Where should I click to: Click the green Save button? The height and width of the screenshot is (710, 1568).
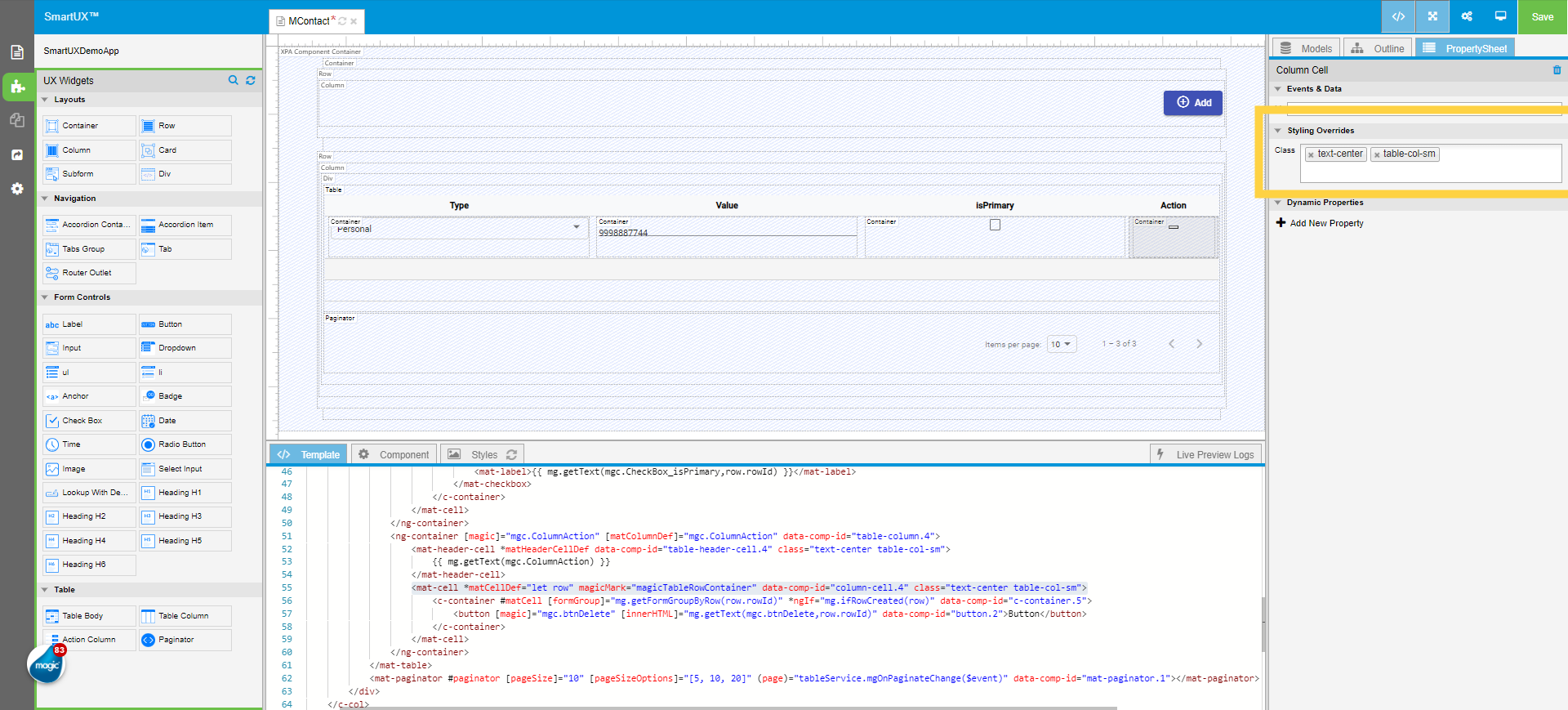coord(1542,16)
